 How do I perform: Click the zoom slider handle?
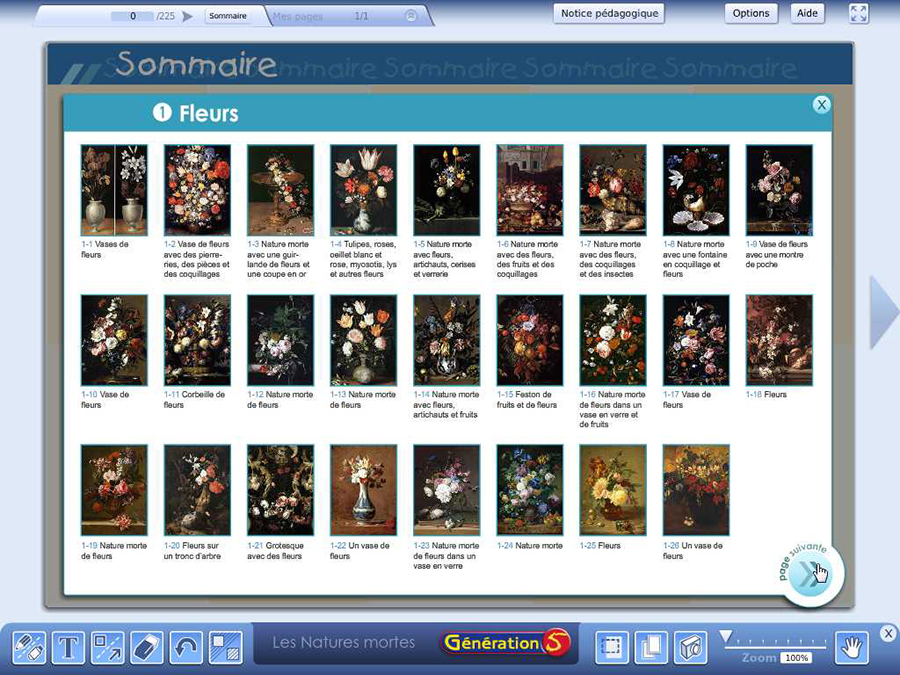pyautogui.click(x=727, y=636)
